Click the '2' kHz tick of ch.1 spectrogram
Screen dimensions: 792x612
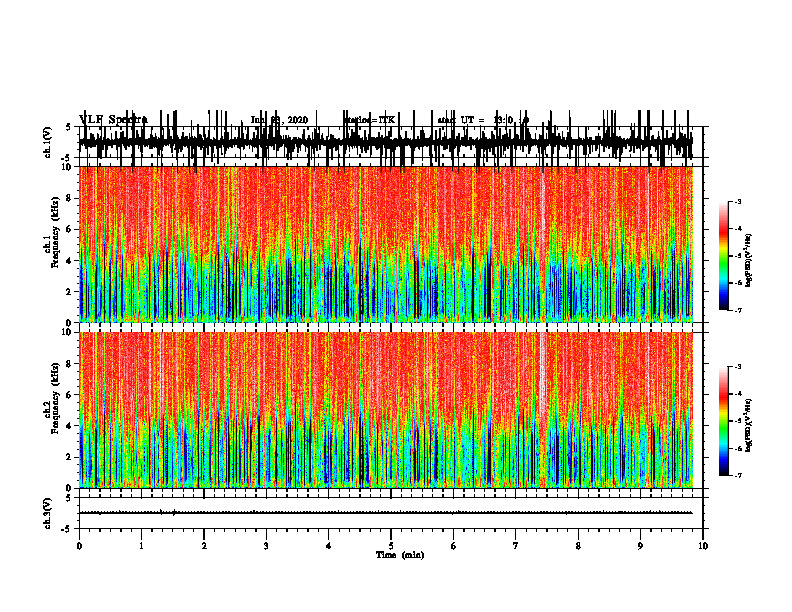click(70, 292)
